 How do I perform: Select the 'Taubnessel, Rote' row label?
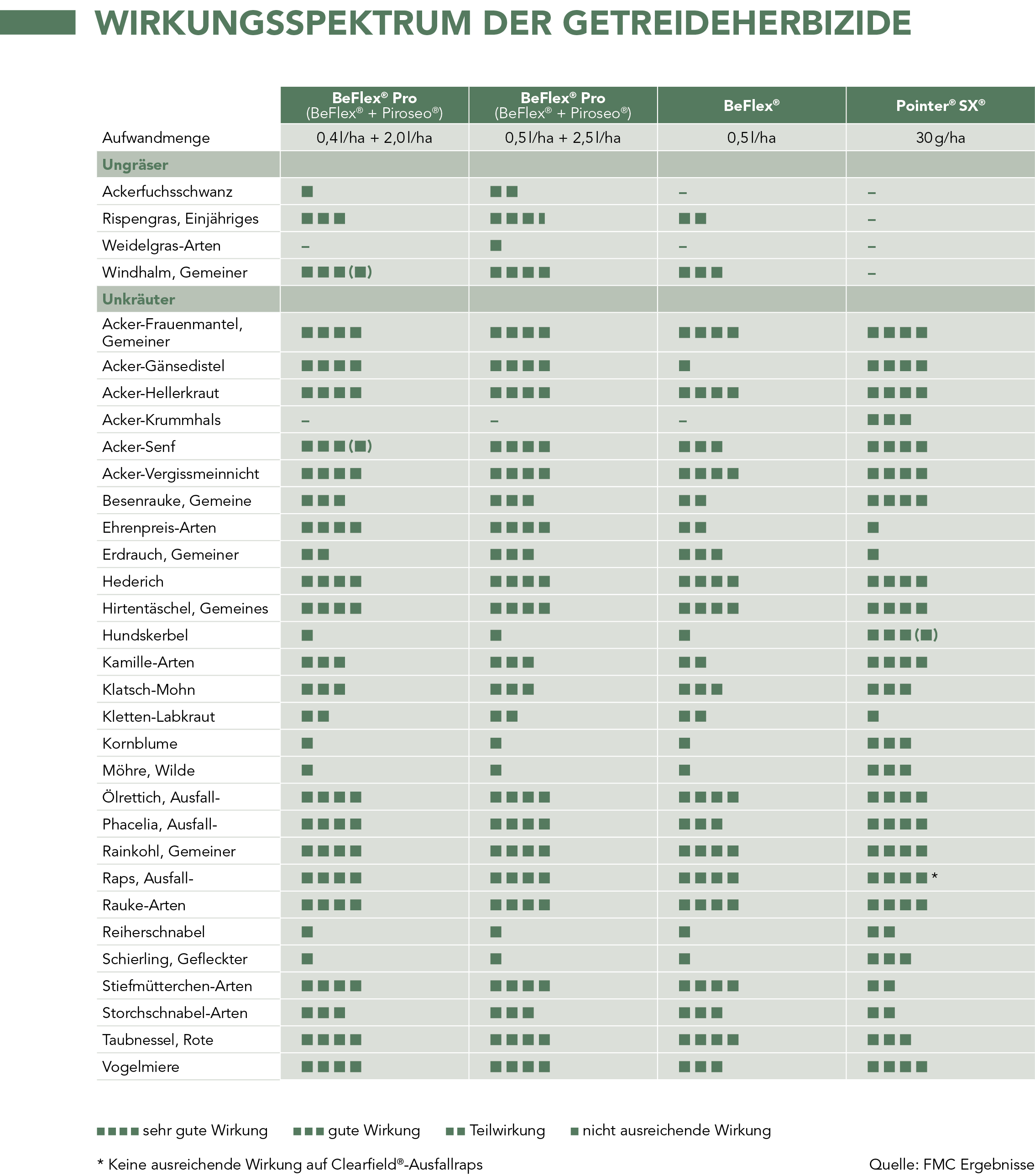[157, 1040]
